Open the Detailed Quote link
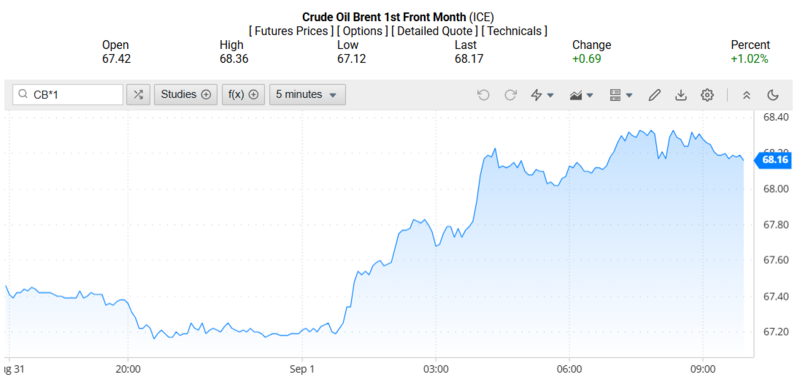This screenshot has height=377, width=800. coord(434,31)
